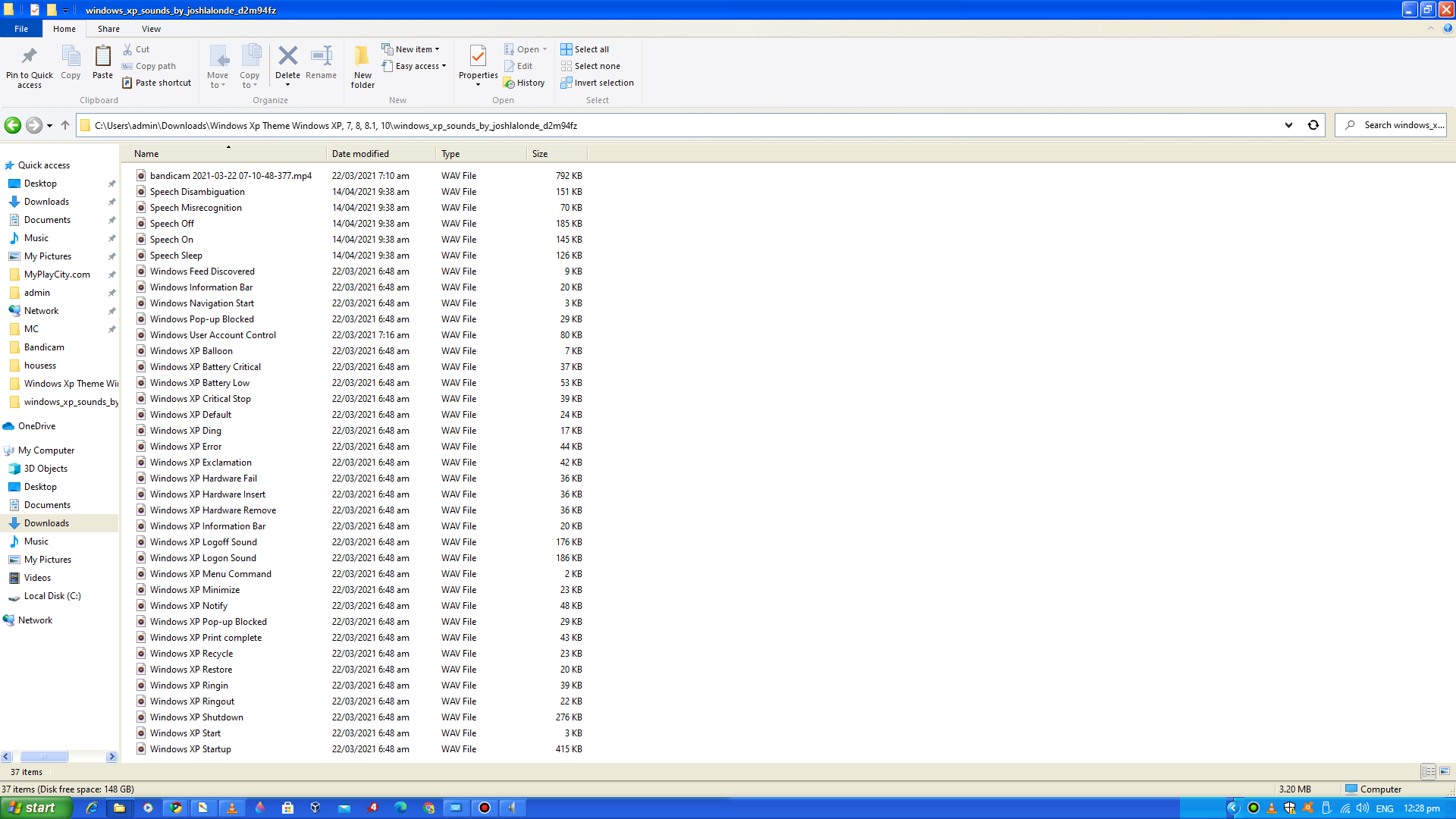
Task: Click the Delete icon in ribbon
Action: 287,57
